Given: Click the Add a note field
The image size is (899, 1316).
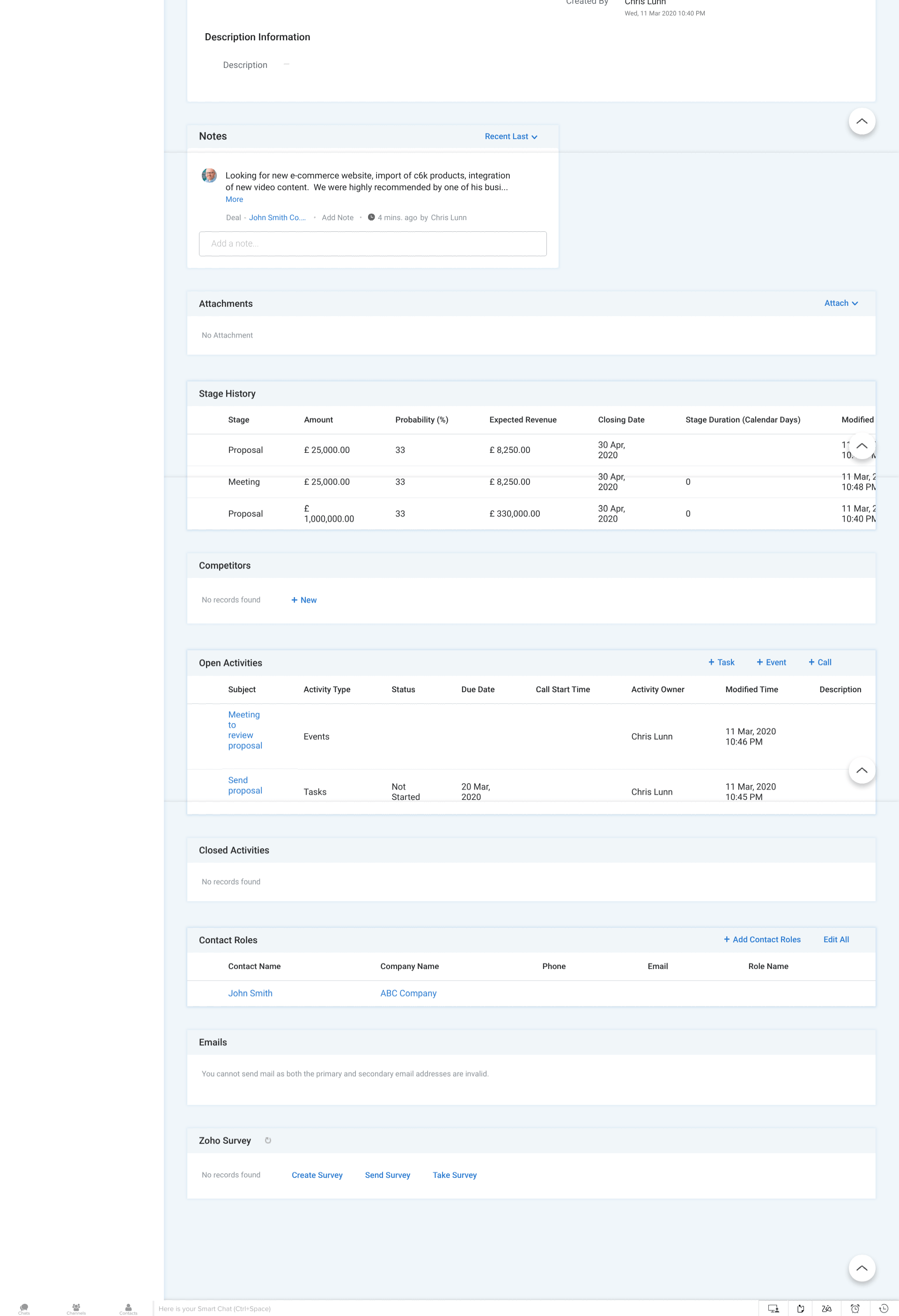Looking at the screenshot, I should click(373, 244).
